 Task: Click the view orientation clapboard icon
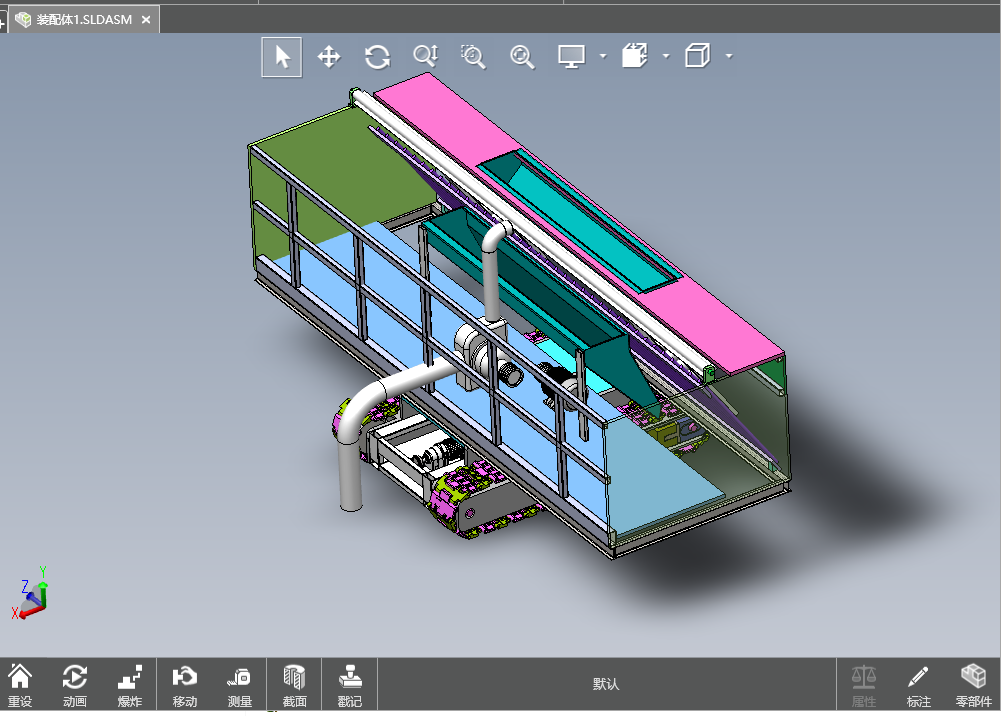click(635, 56)
